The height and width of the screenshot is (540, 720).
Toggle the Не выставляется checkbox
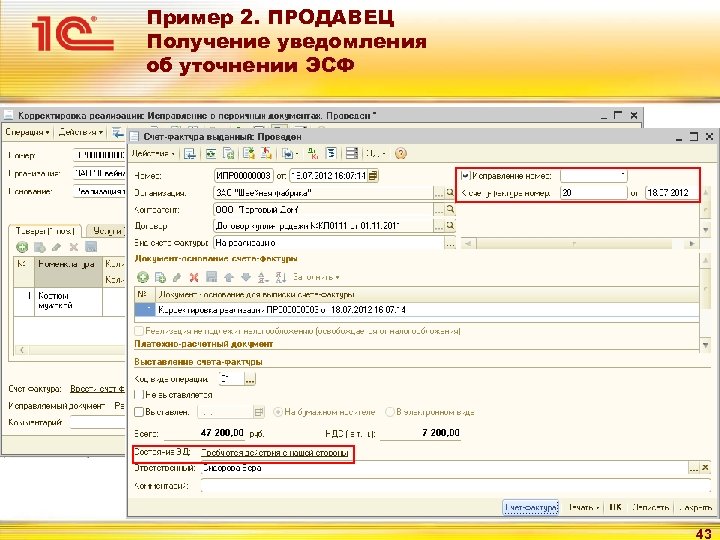(137, 394)
